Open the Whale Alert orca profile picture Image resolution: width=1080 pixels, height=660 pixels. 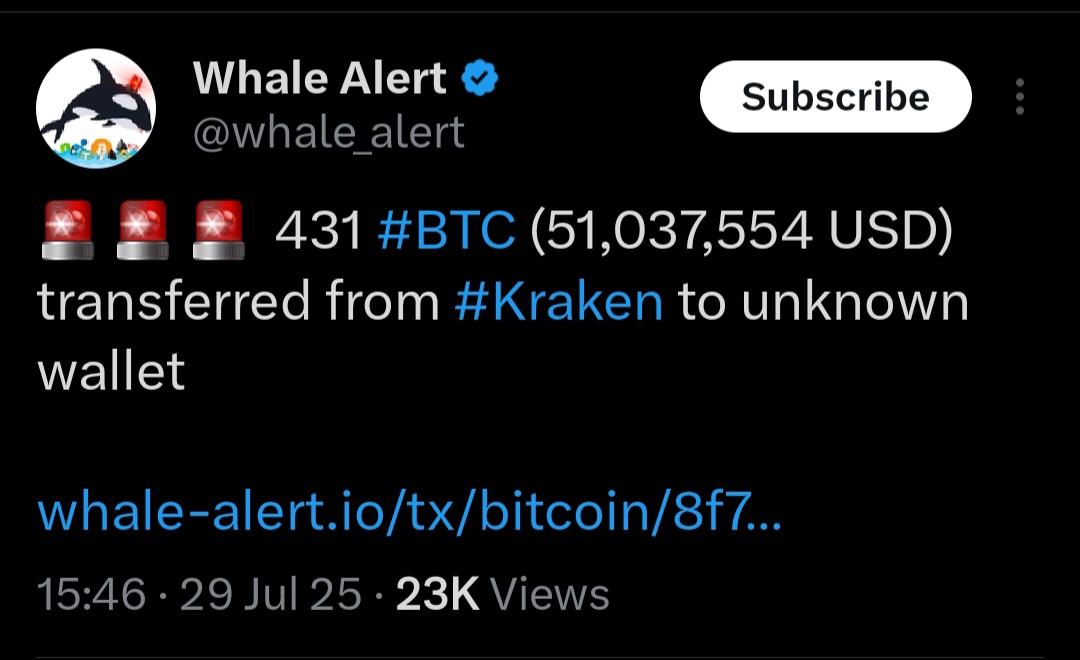click(x=96, y=108)
